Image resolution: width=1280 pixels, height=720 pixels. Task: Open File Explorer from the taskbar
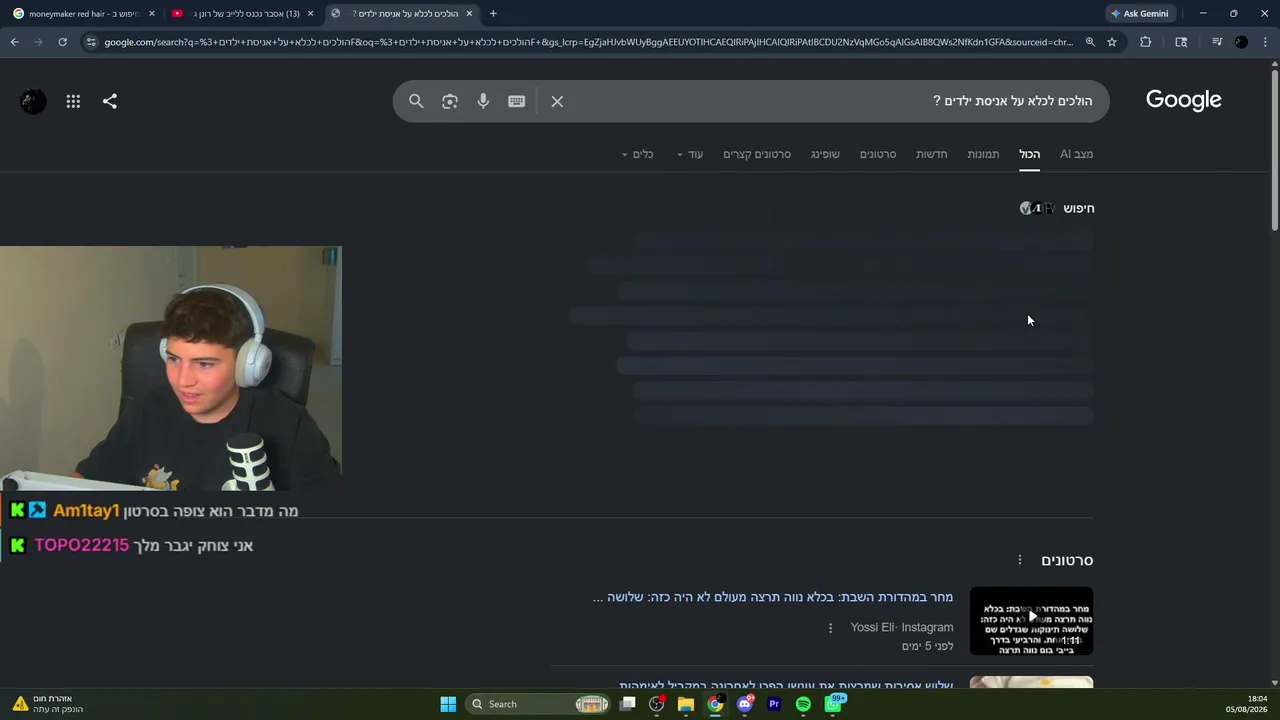pyautogui.click(x=686, y=704)
